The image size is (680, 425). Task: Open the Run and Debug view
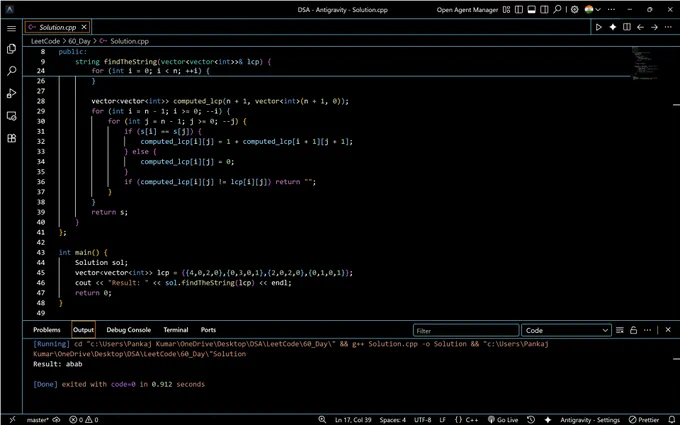[x=11, y=93]
